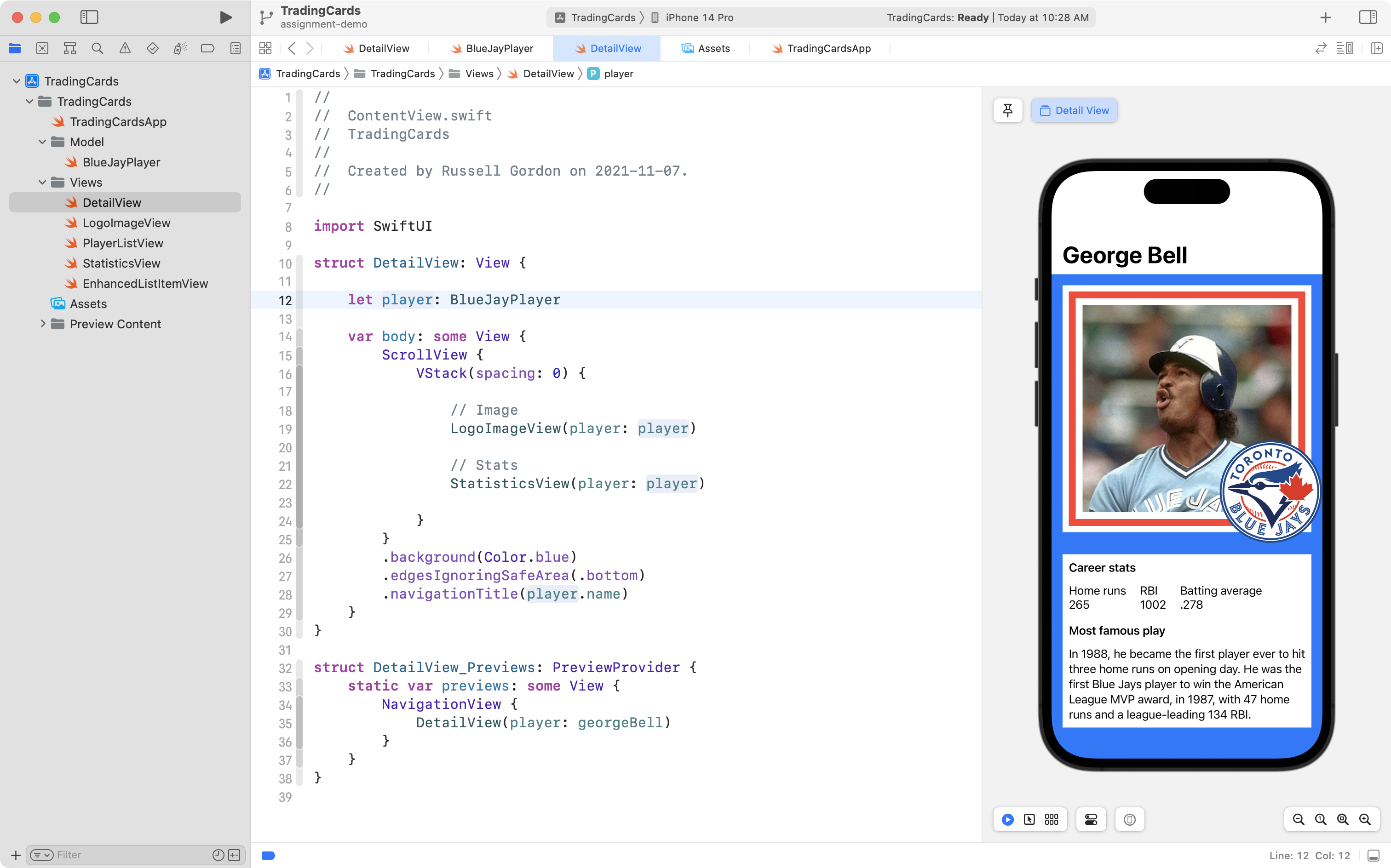Run the project with the play button
Viewport: 1391px width, 868px height.
[x=226, y=17]
